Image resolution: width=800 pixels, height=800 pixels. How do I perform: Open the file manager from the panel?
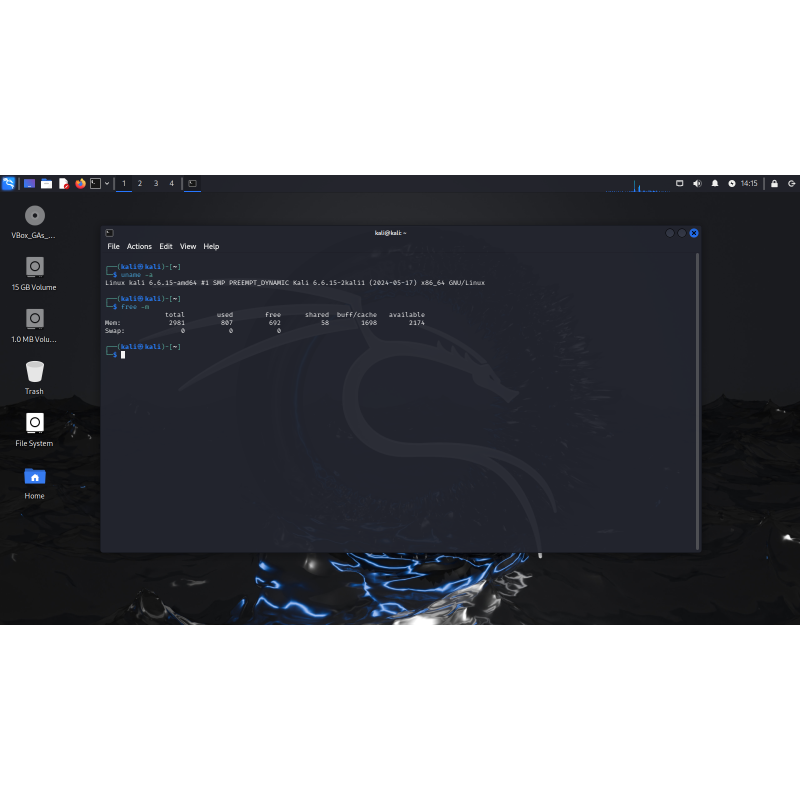(45, 184)
